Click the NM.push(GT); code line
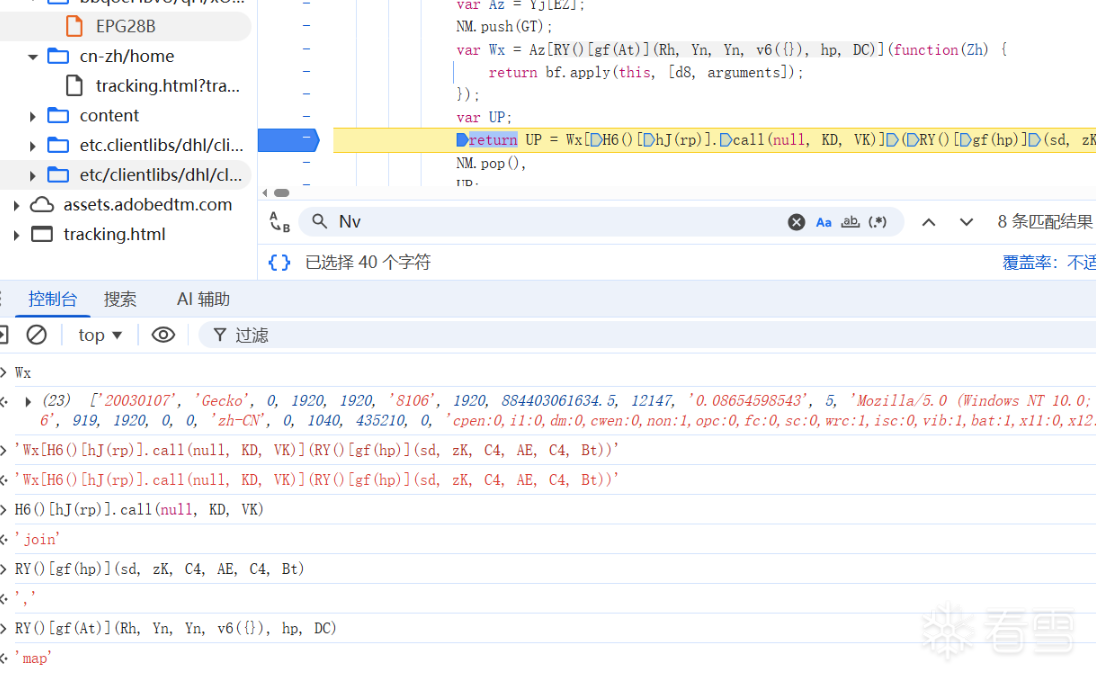1096x684 pixels. pos(503,27)
